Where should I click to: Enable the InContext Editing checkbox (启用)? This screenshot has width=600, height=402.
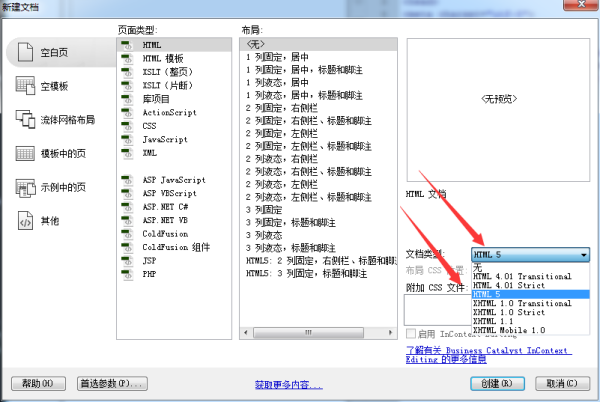[x=411, y=334]
